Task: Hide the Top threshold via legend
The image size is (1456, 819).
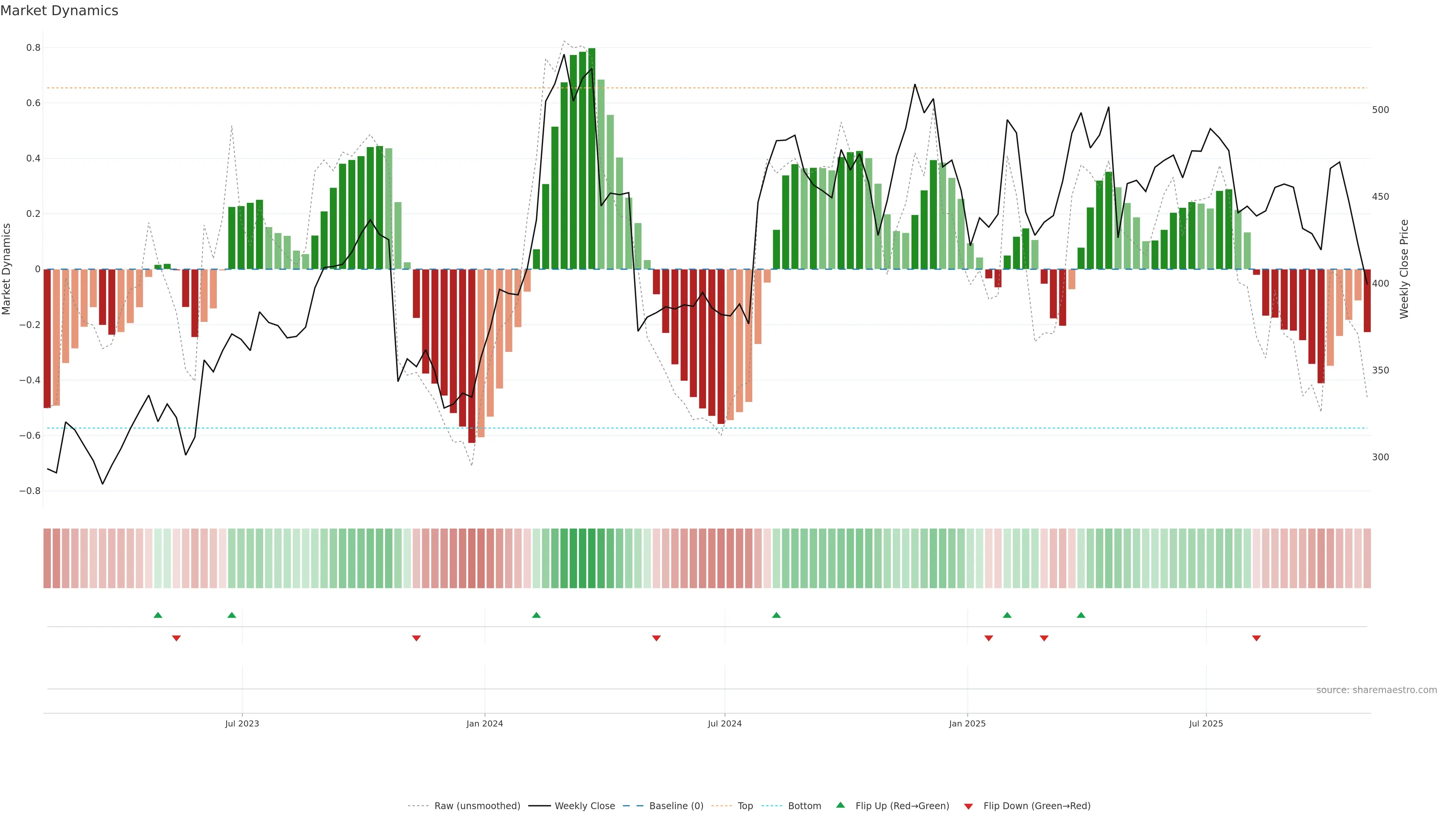Action: point(745,806)
